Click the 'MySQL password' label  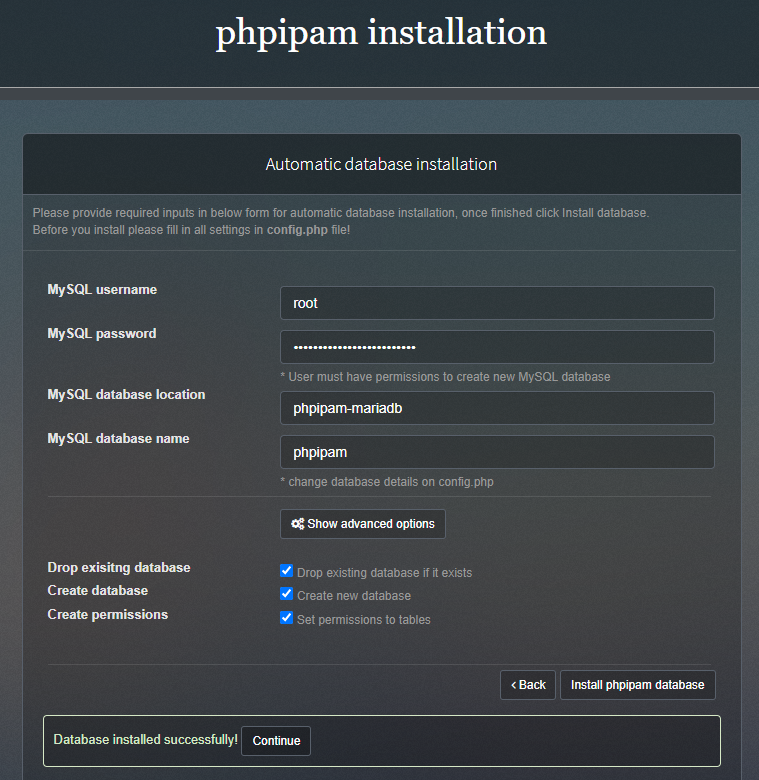tap(102, 333)
